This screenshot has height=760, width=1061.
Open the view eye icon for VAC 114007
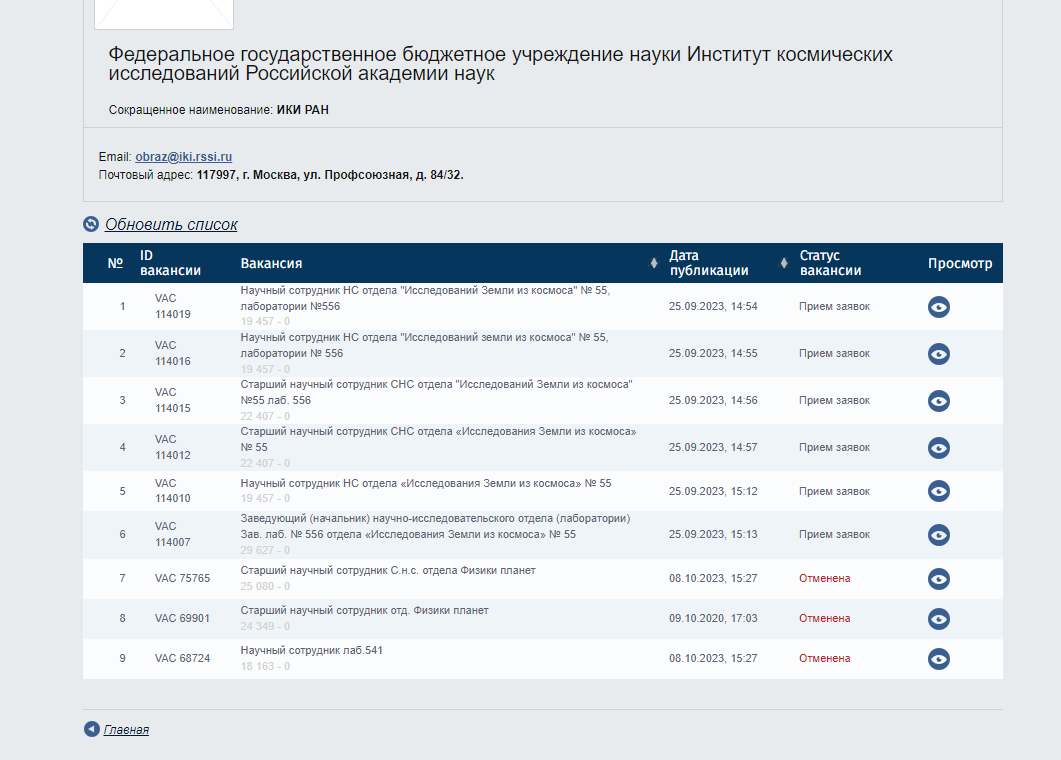pyautogui.click(x=938, y=534)
